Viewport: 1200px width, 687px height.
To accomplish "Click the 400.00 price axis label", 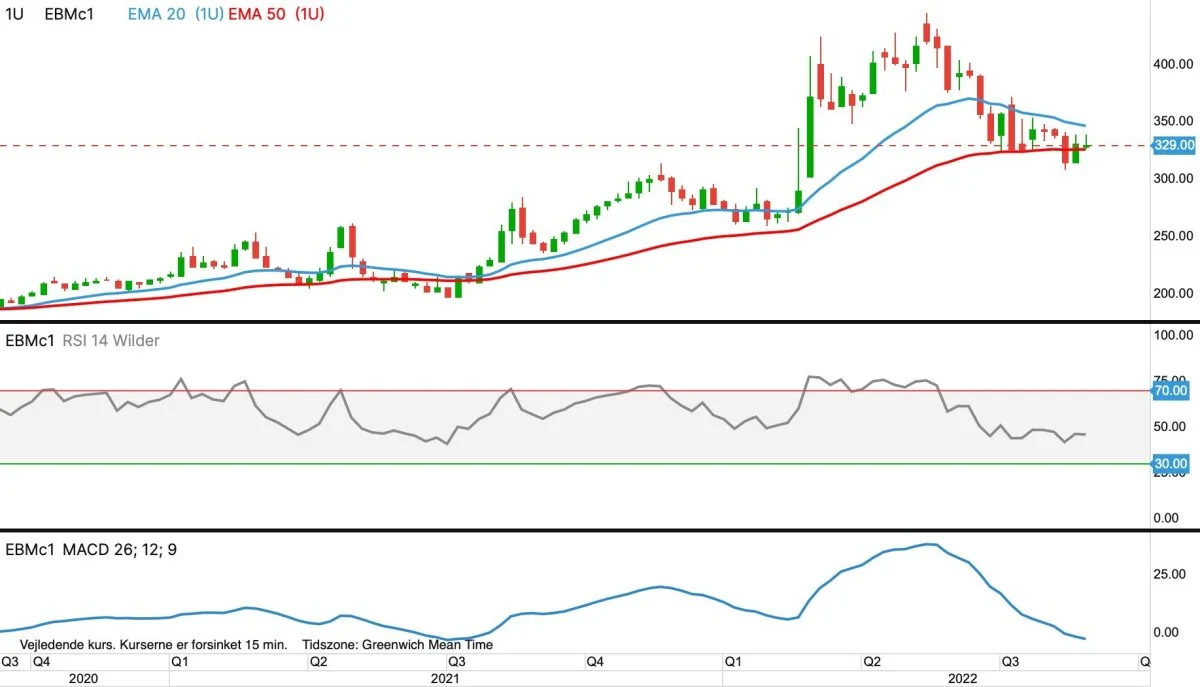I will [1174, 63].
